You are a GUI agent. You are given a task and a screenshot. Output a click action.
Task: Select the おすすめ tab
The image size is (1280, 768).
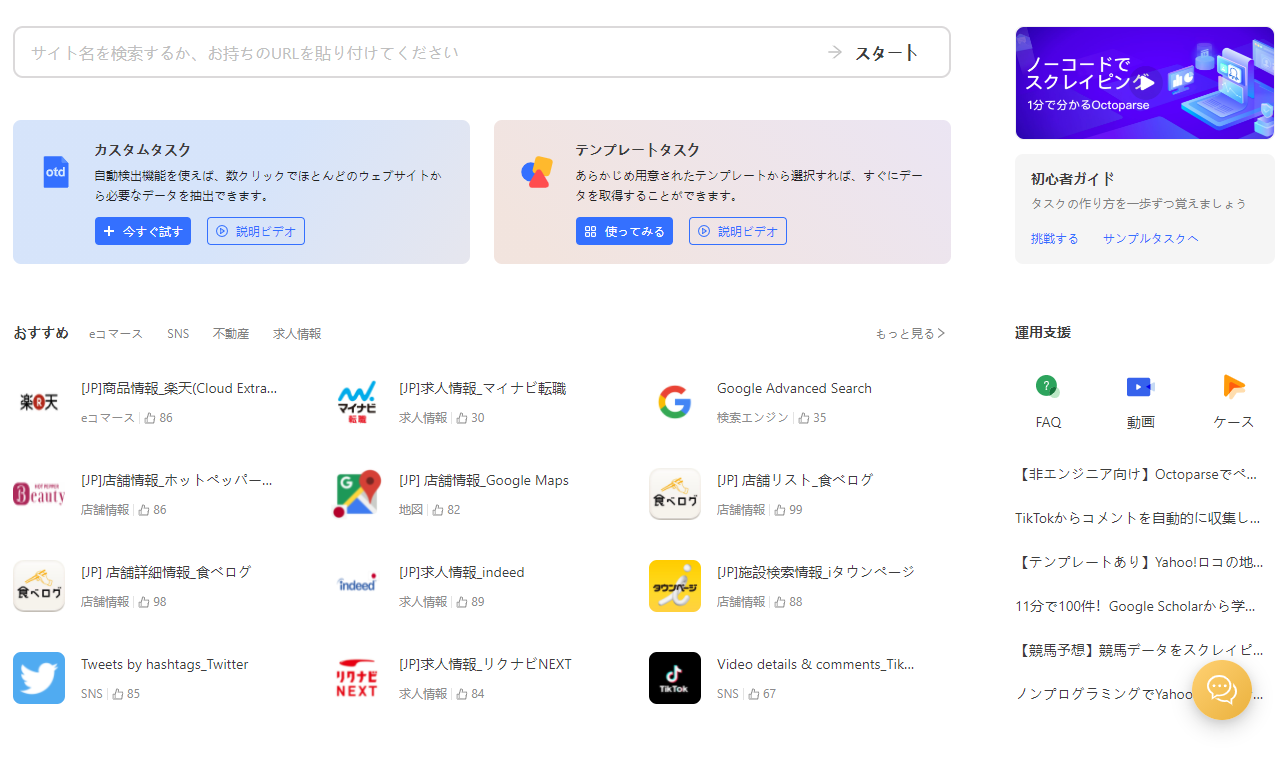[41, 333]
